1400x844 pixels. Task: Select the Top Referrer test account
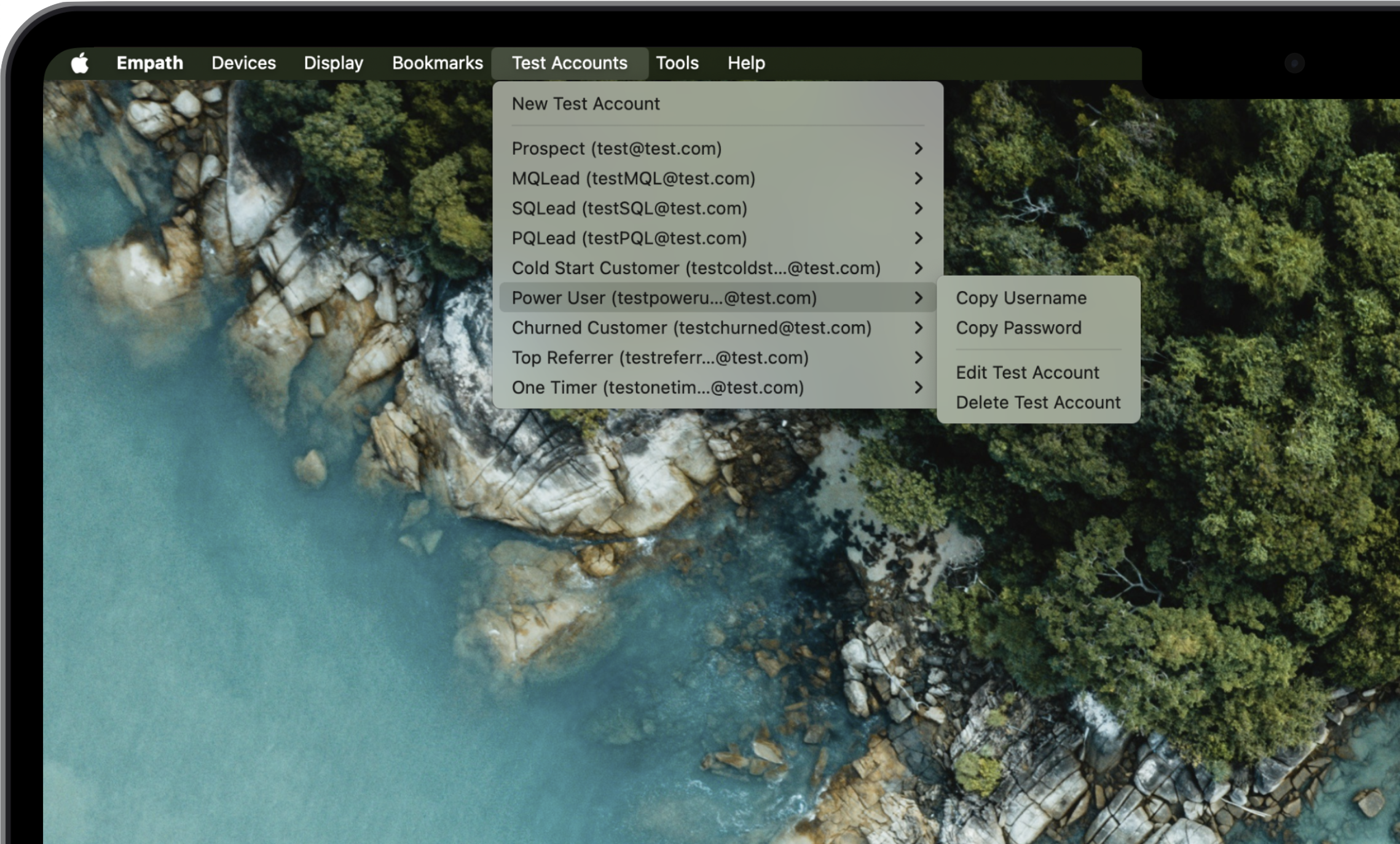coord(659,358)
